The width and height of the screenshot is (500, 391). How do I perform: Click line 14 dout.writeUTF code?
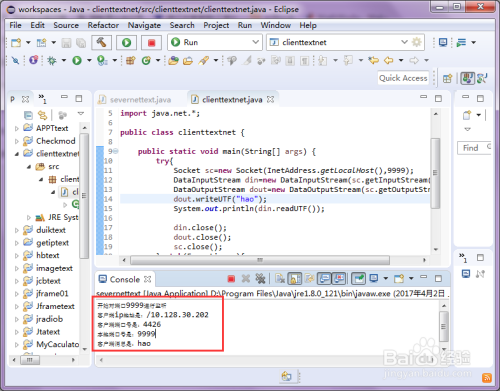(x=220, y=199)
